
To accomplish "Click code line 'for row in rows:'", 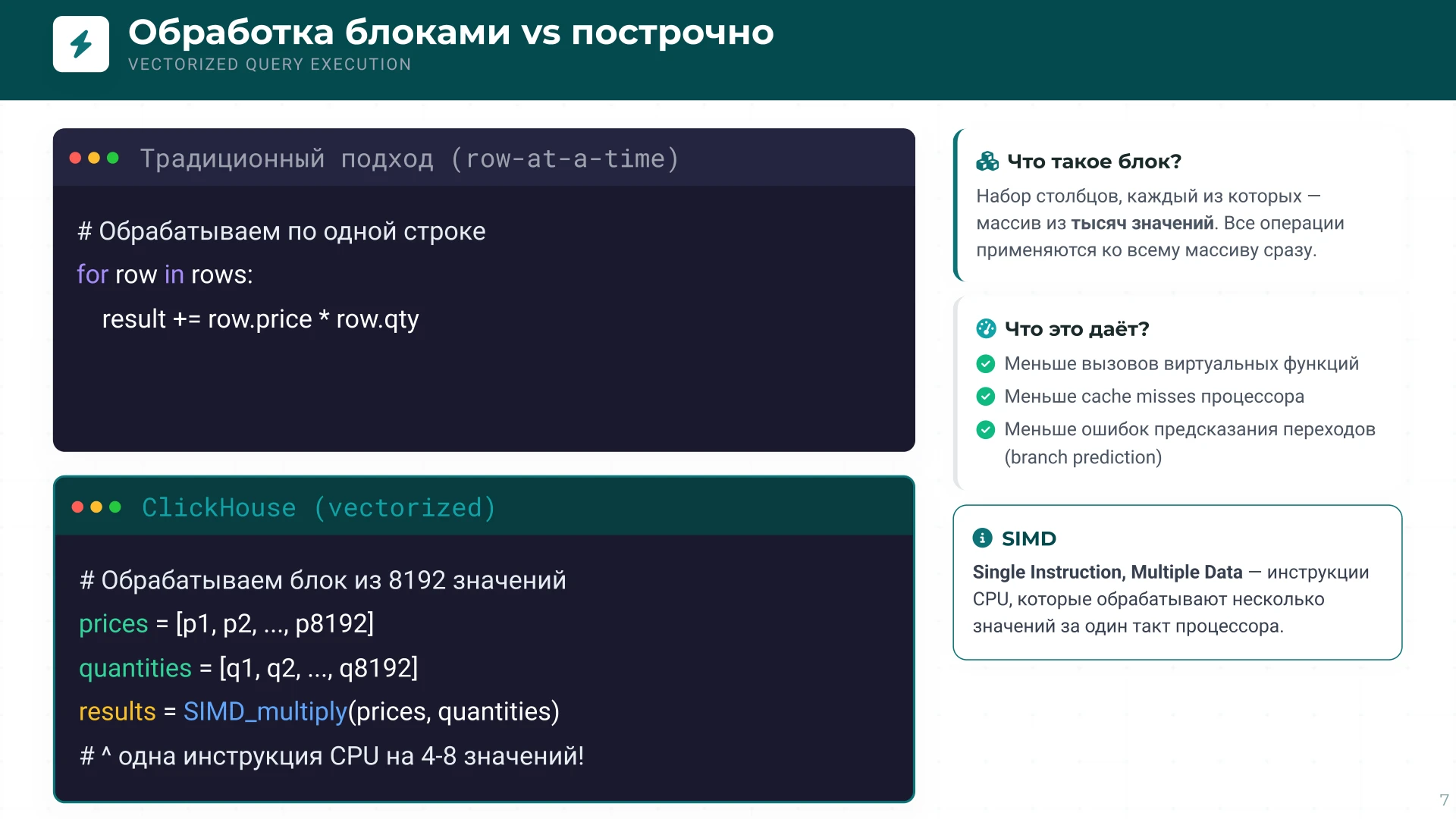I will point(165,275).
